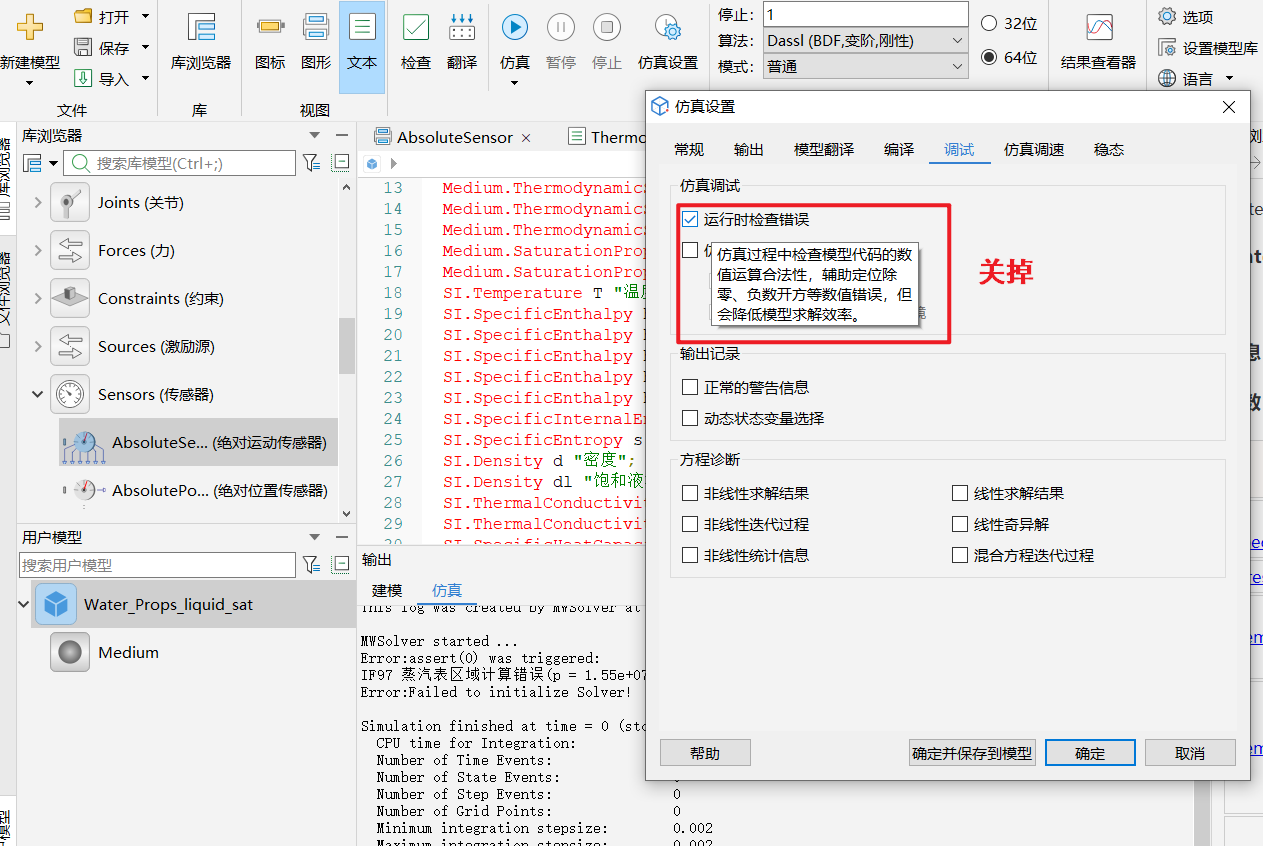The image size is (1263, 846).
Task: Expand the Joints (关节) tree node
Action: pos(38,203)
